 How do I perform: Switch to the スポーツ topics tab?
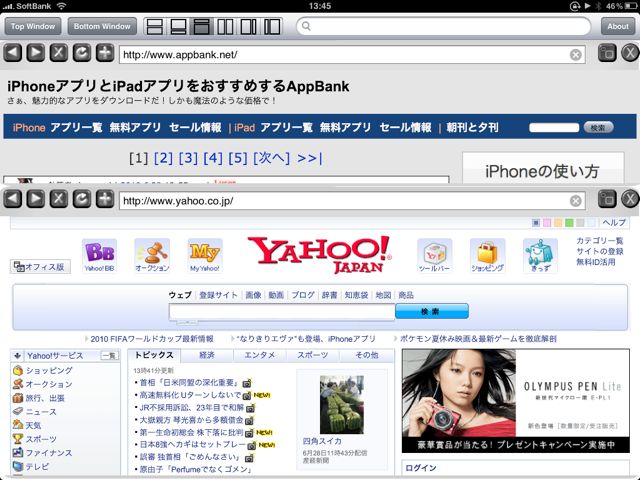tap(313, 355)
